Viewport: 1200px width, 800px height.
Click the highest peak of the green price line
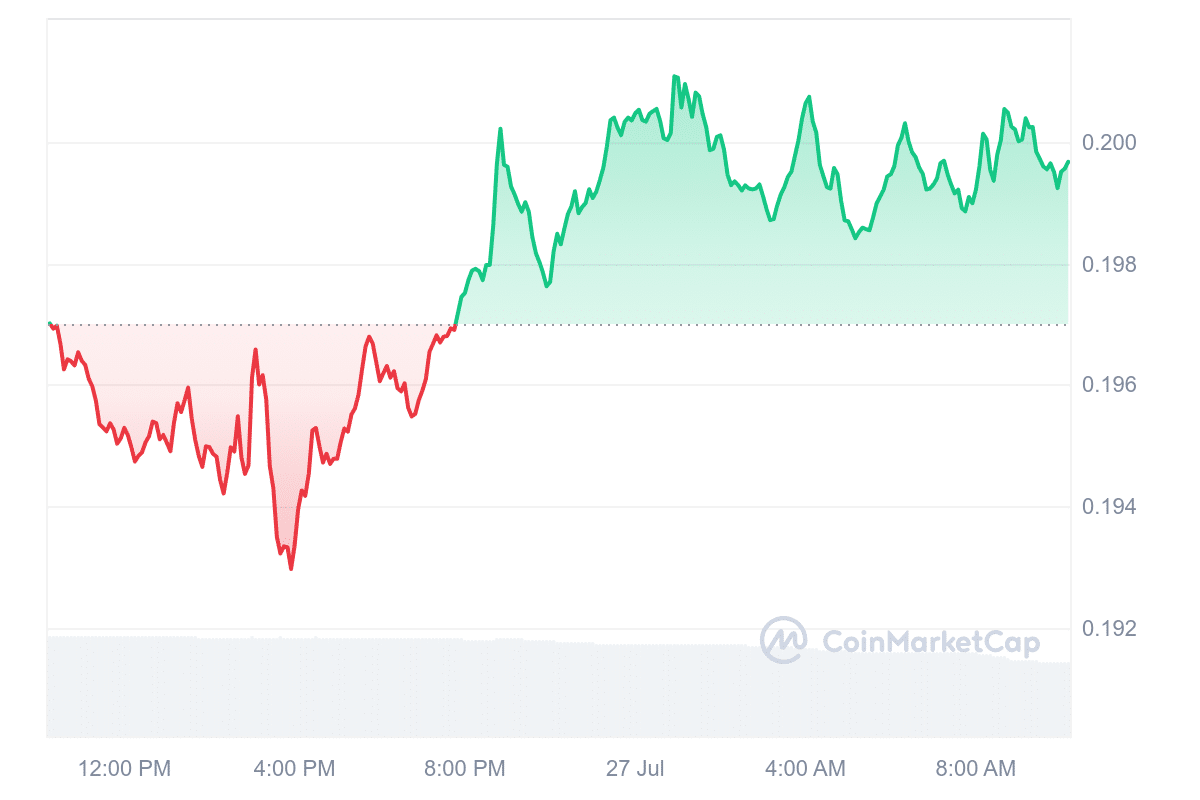675,76
